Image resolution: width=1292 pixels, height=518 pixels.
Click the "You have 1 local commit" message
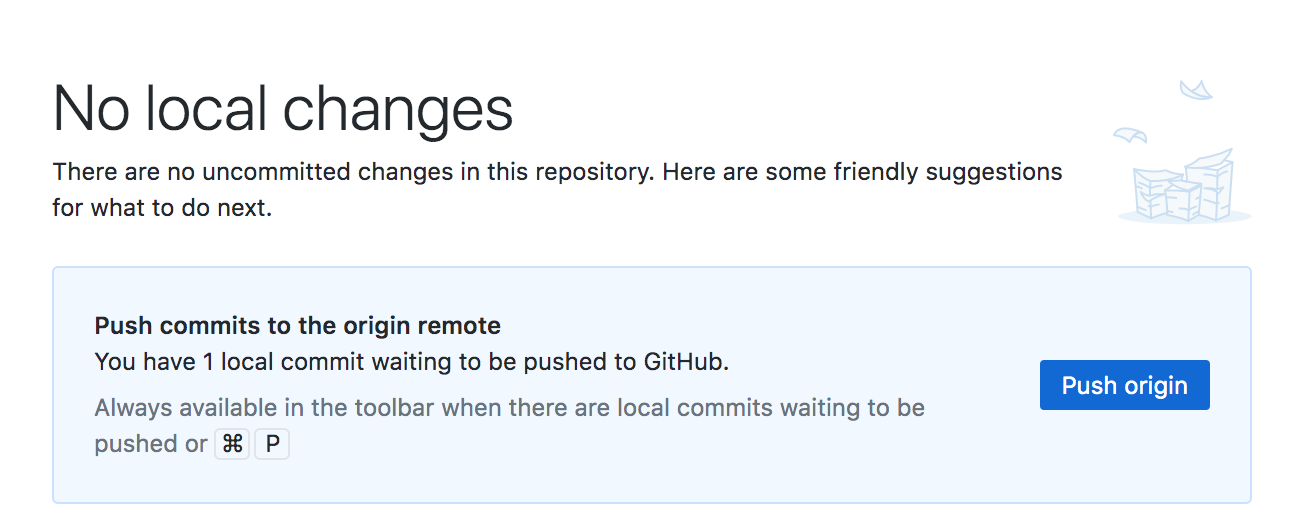tap(411, 362)
